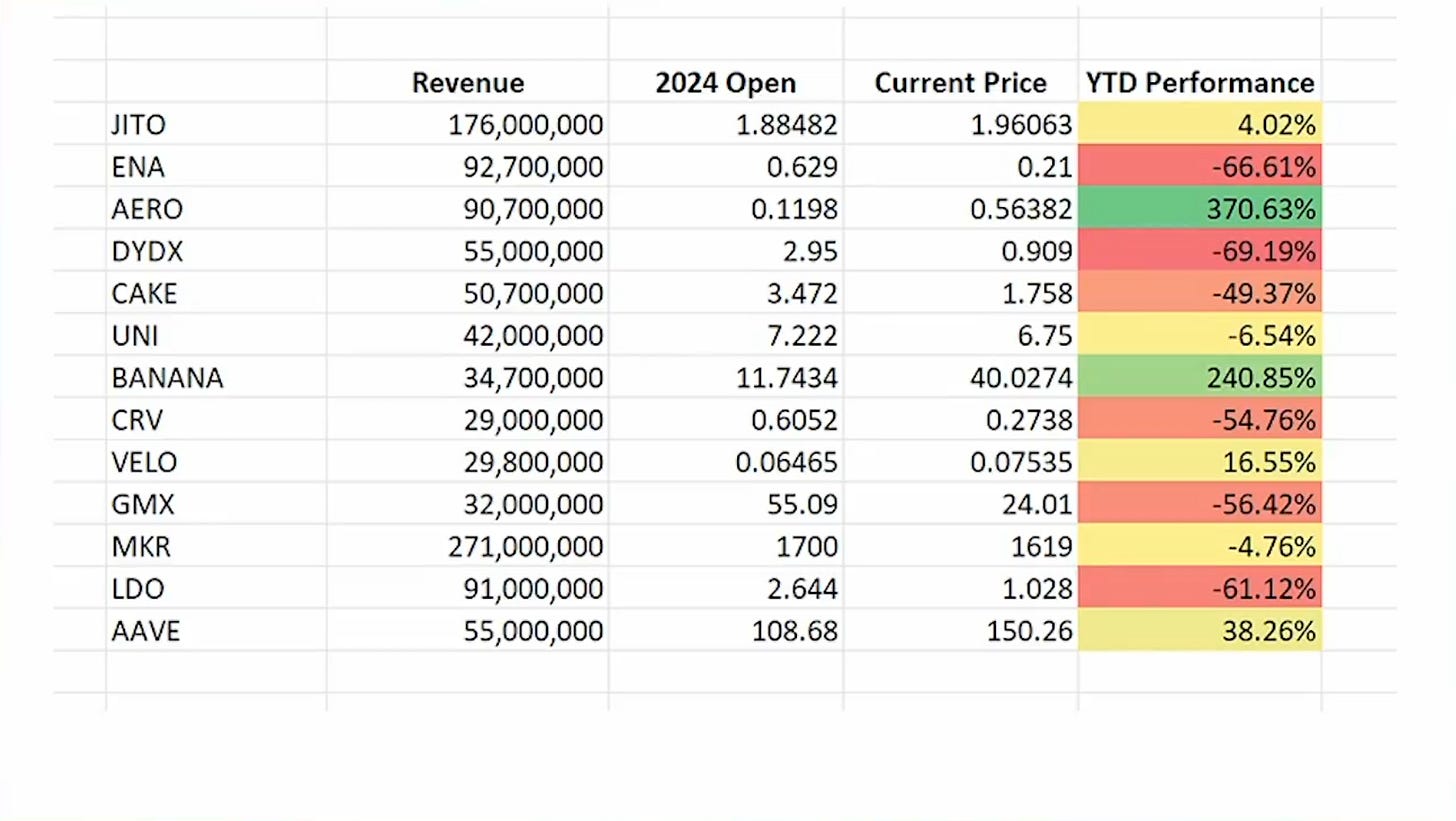This screenshot has height=821, width=1456.
Task: Click the DYDX ticker cell
Action: click(216, 251)
